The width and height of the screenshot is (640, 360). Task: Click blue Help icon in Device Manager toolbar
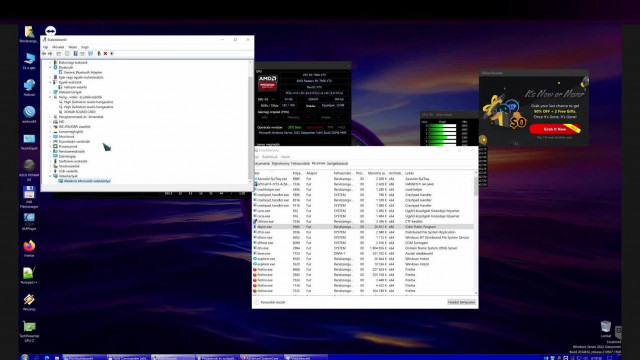[x=76, y=53]
